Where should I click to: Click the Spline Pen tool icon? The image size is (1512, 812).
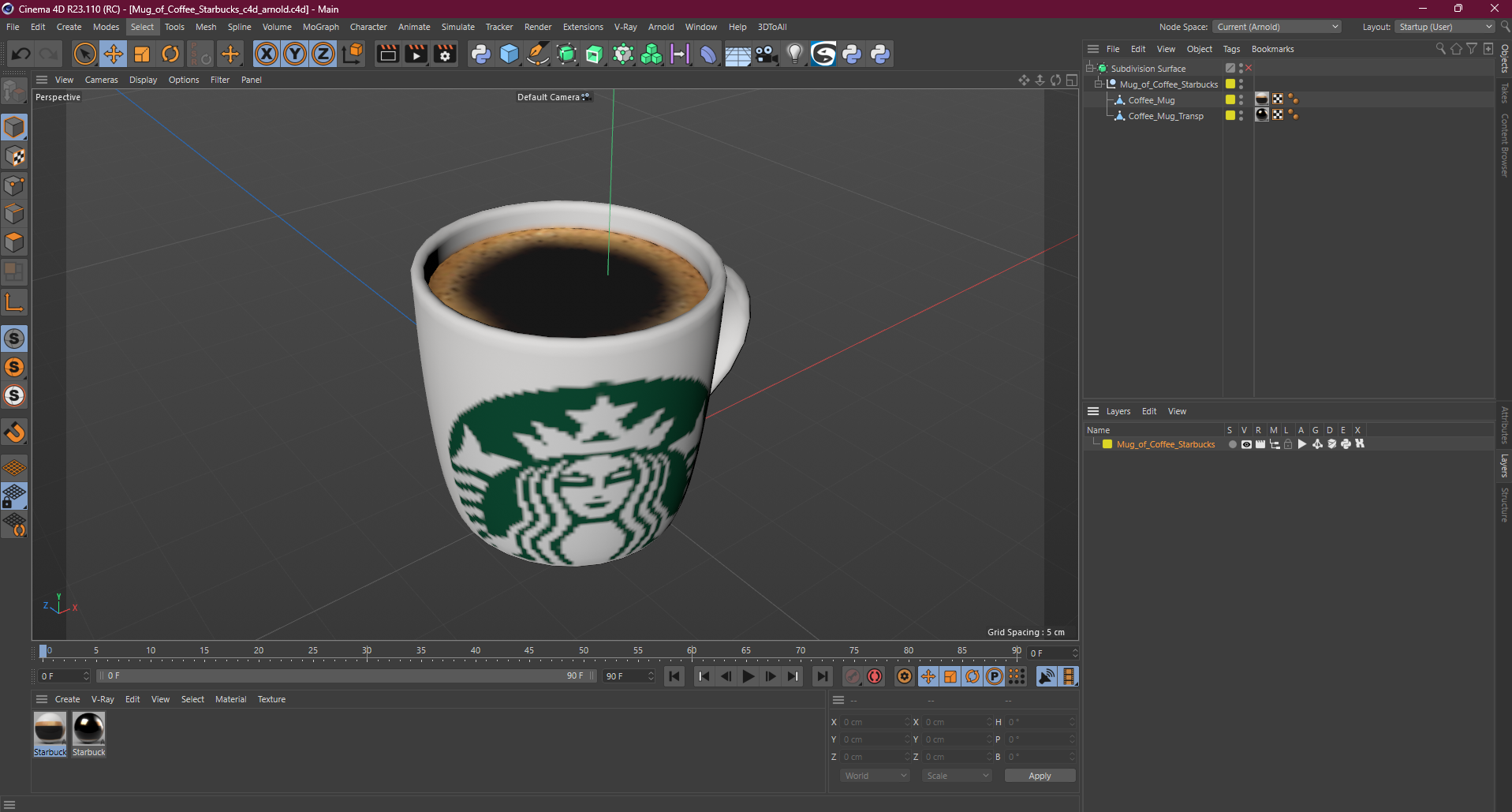coord(538,54)
